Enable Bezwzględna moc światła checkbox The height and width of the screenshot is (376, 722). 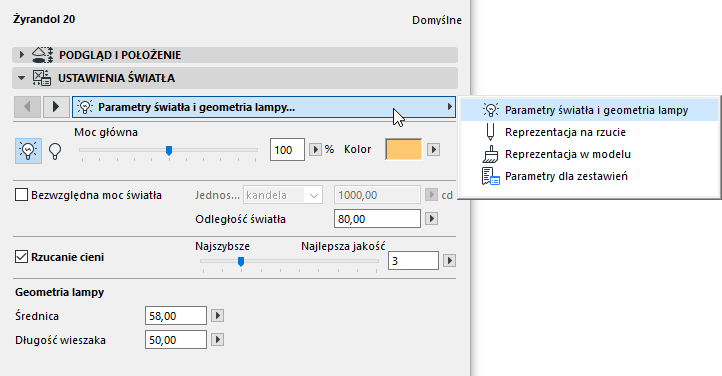pos(21,195)
